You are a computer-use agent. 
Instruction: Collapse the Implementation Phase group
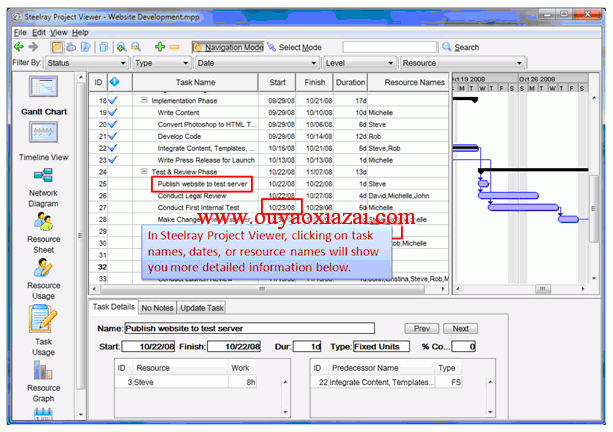[144, 100]
